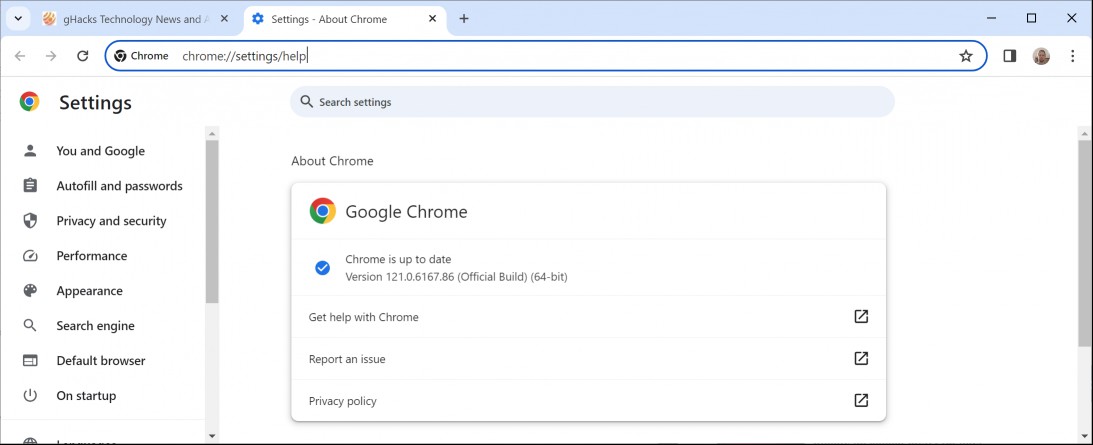This screenshot has width=1093, height=445.
Task: Click the magnifier icon for Search engine
Action: click(30, 325)
